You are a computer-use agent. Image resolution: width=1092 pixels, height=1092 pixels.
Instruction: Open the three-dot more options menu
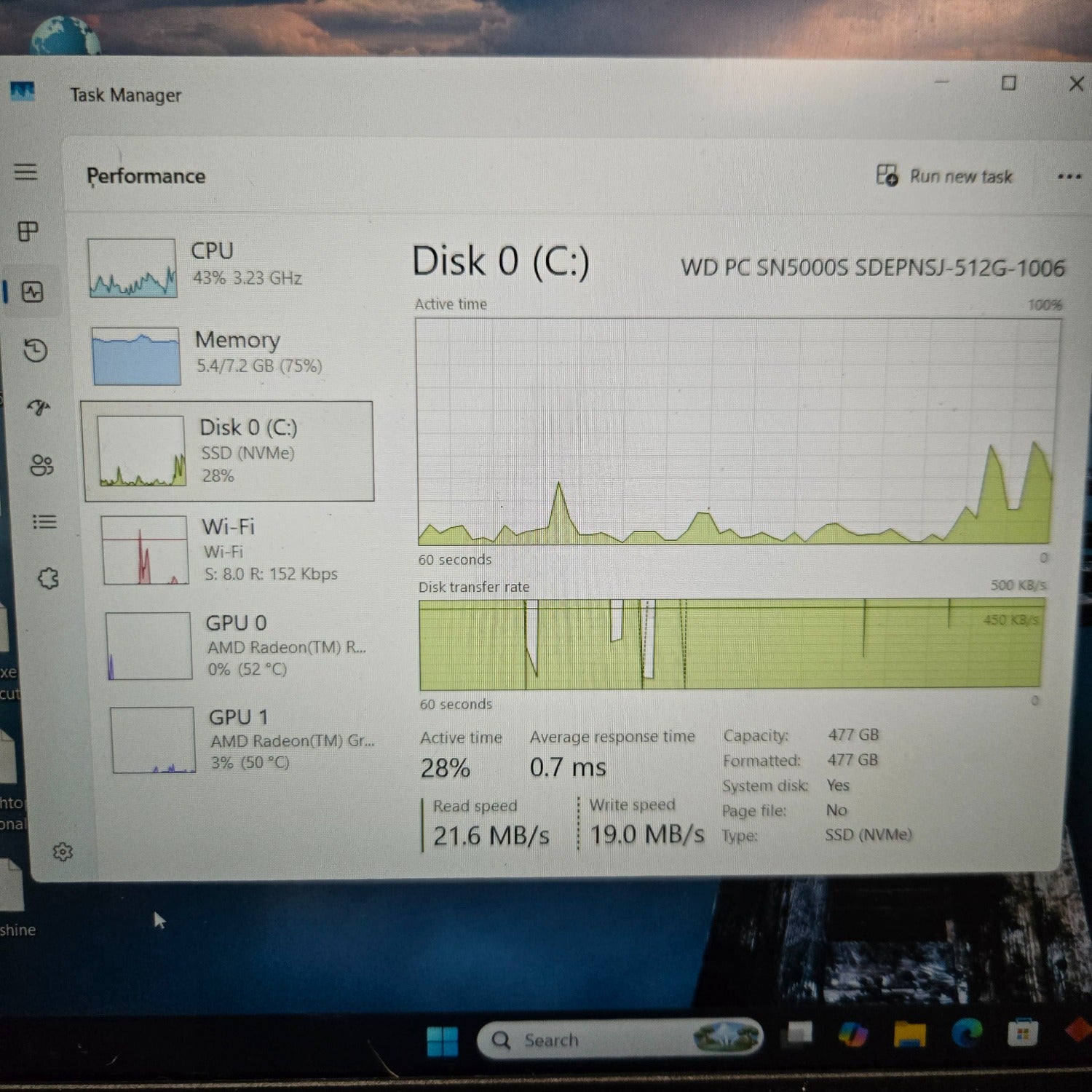click(1069, 177)
